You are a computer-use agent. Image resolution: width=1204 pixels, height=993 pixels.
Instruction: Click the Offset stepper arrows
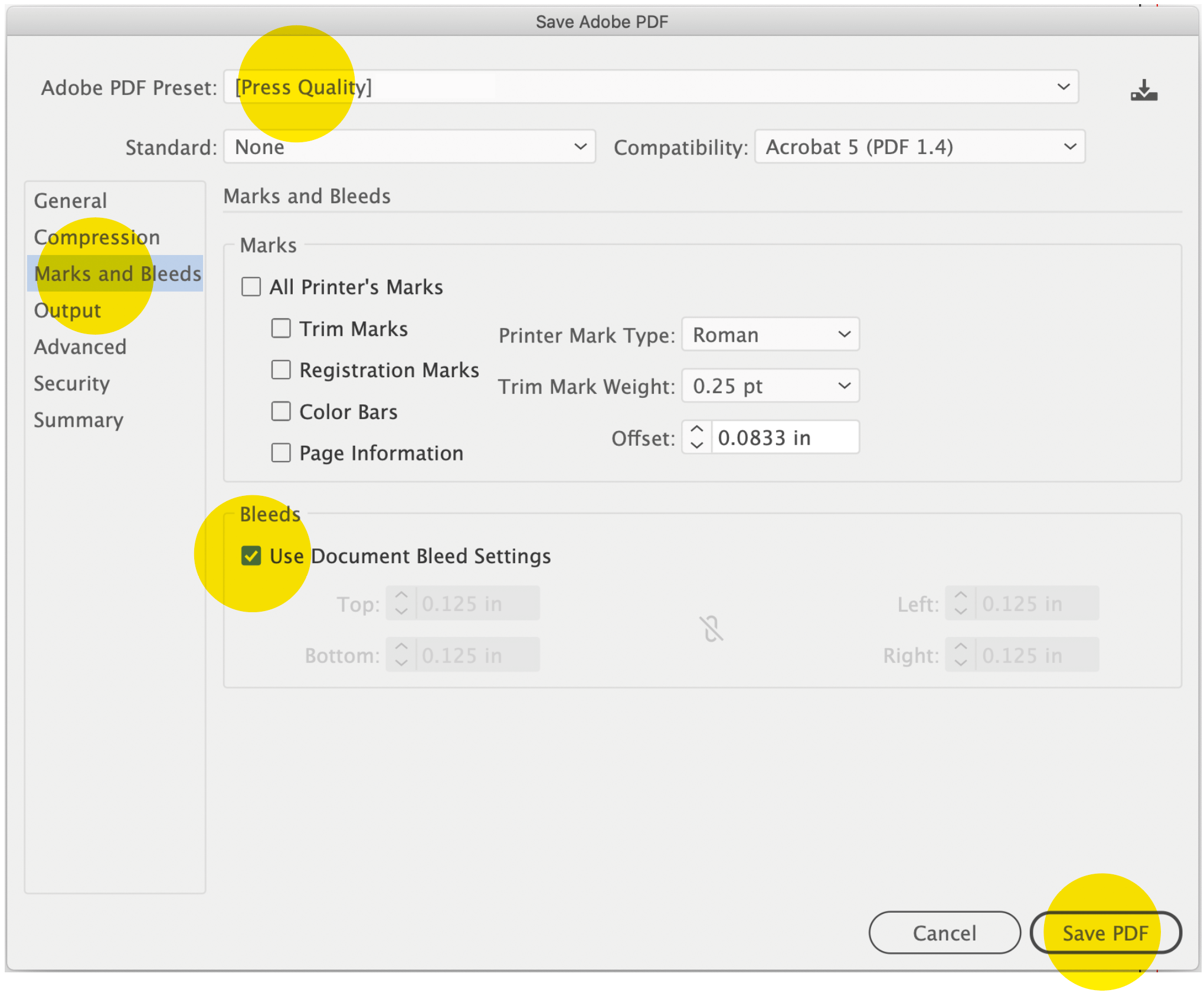[696, 437]
